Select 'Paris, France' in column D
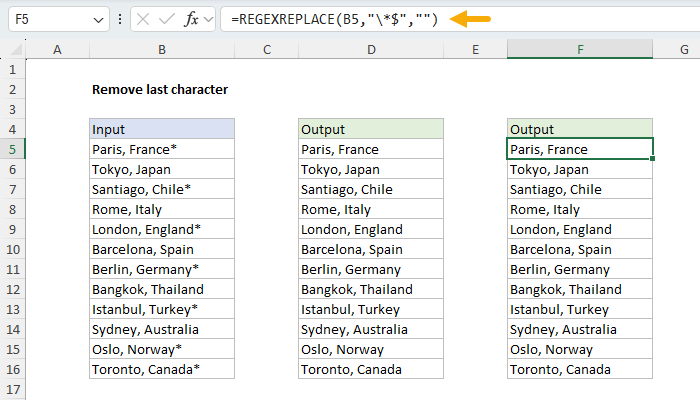 click(371, 150)
